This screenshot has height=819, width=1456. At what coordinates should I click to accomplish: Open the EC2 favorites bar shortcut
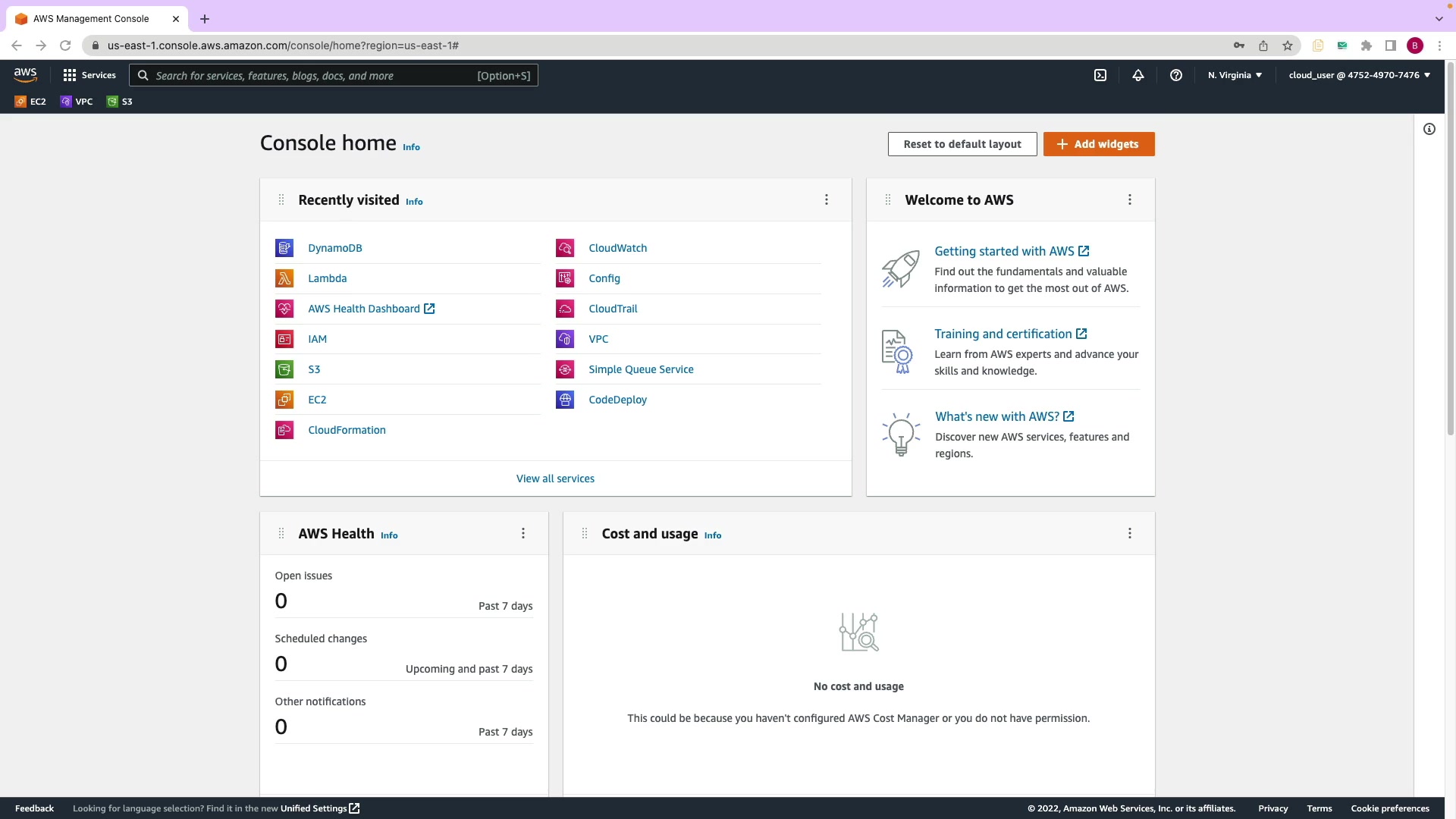click(x=30, y=102)
